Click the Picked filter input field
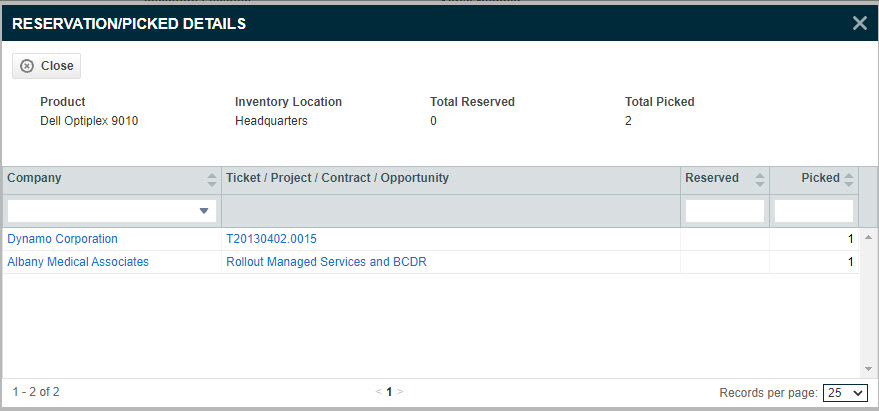This screenshot has height=411, width=879. coord(814,211)
